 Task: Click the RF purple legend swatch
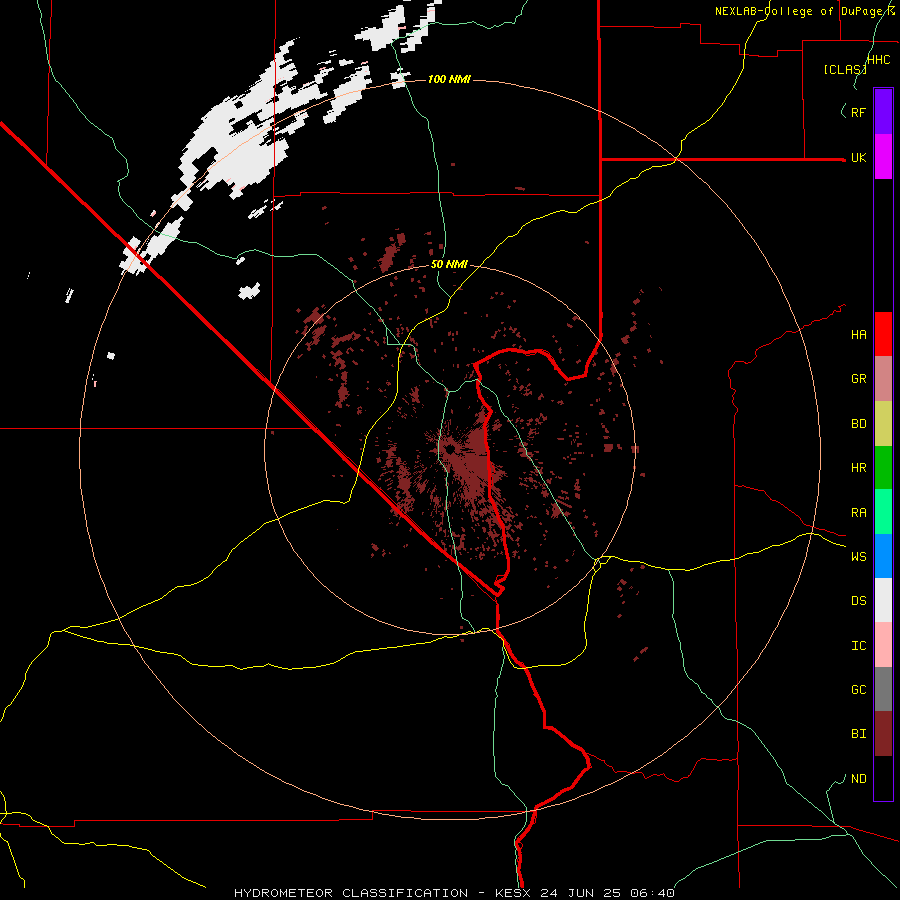tap(883, 112)
